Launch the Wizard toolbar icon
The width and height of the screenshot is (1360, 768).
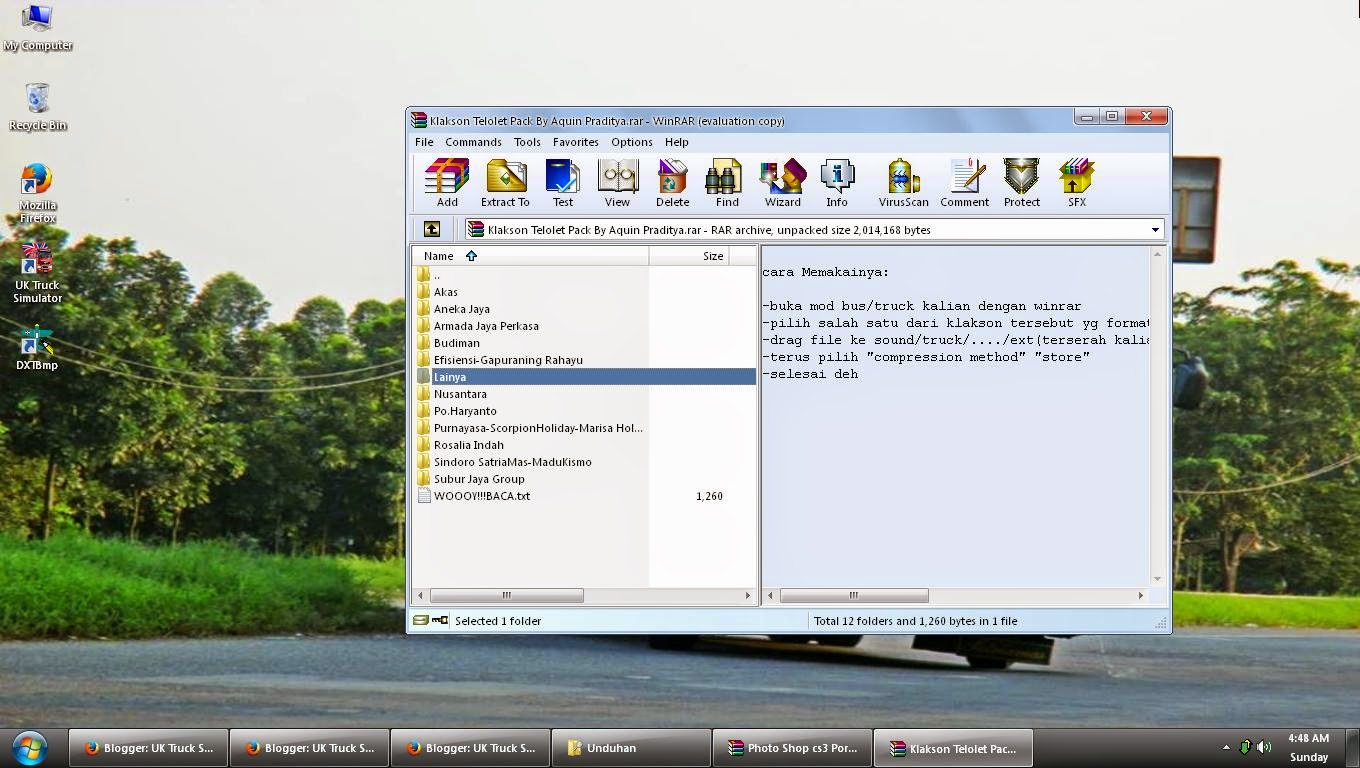click(x=782, y=182)
